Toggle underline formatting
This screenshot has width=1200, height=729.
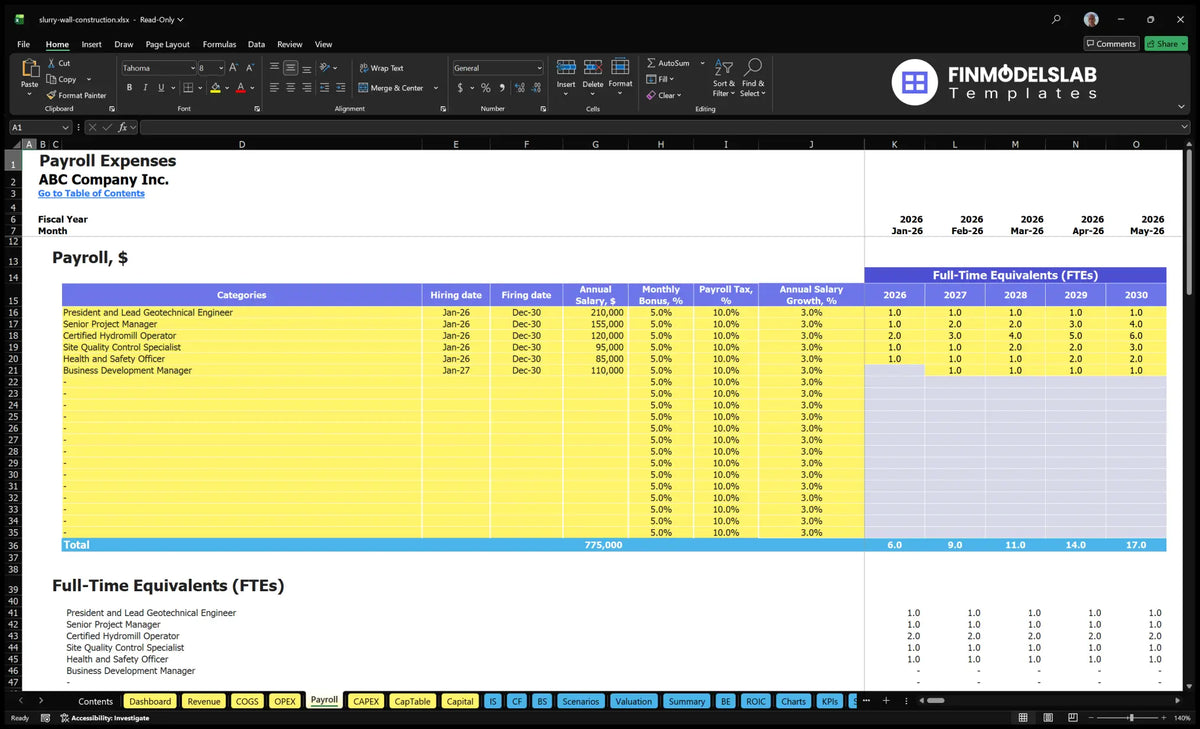(x=161, y=88)
